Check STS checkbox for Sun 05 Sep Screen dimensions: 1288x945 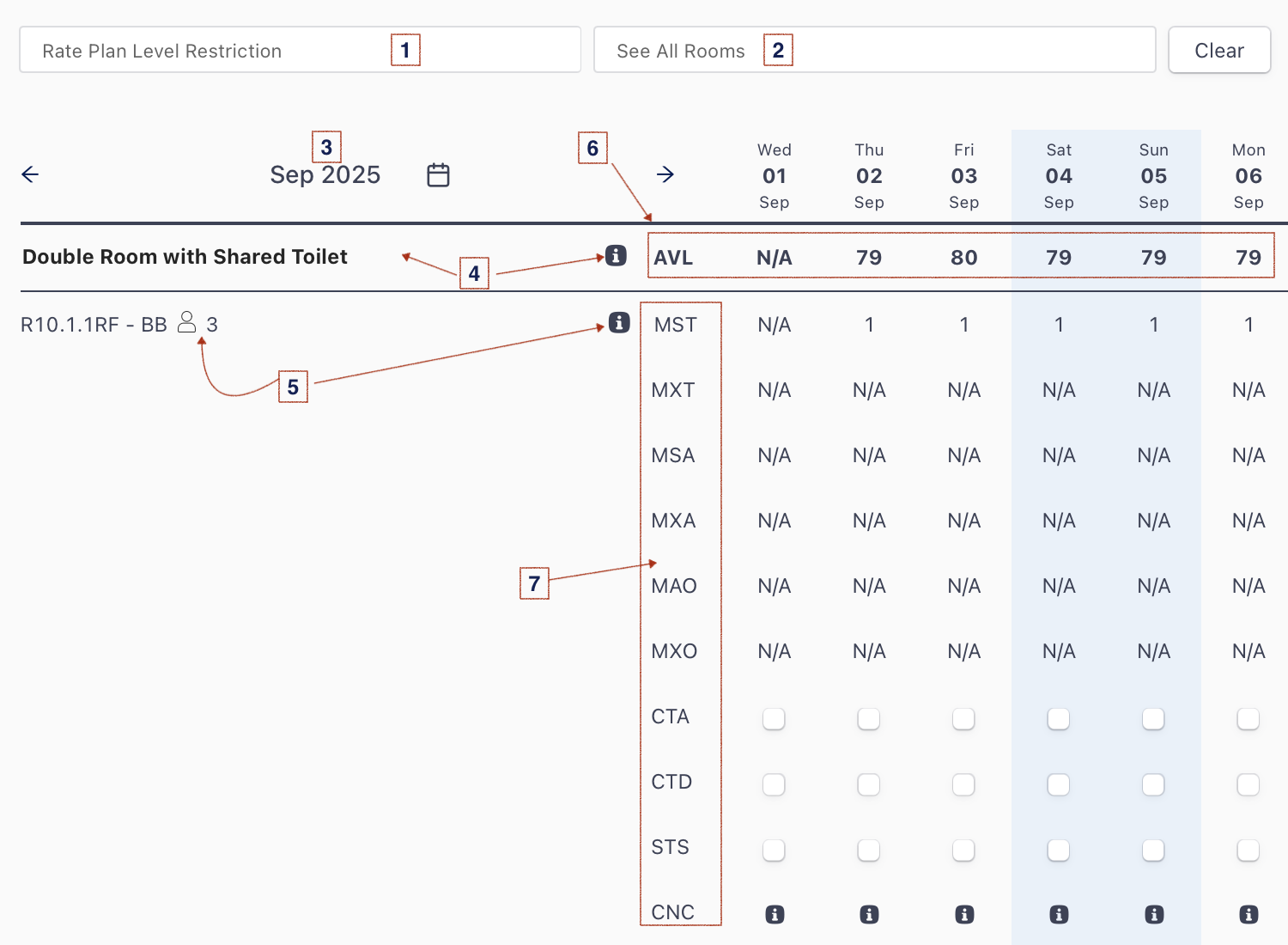[1153, 850]
